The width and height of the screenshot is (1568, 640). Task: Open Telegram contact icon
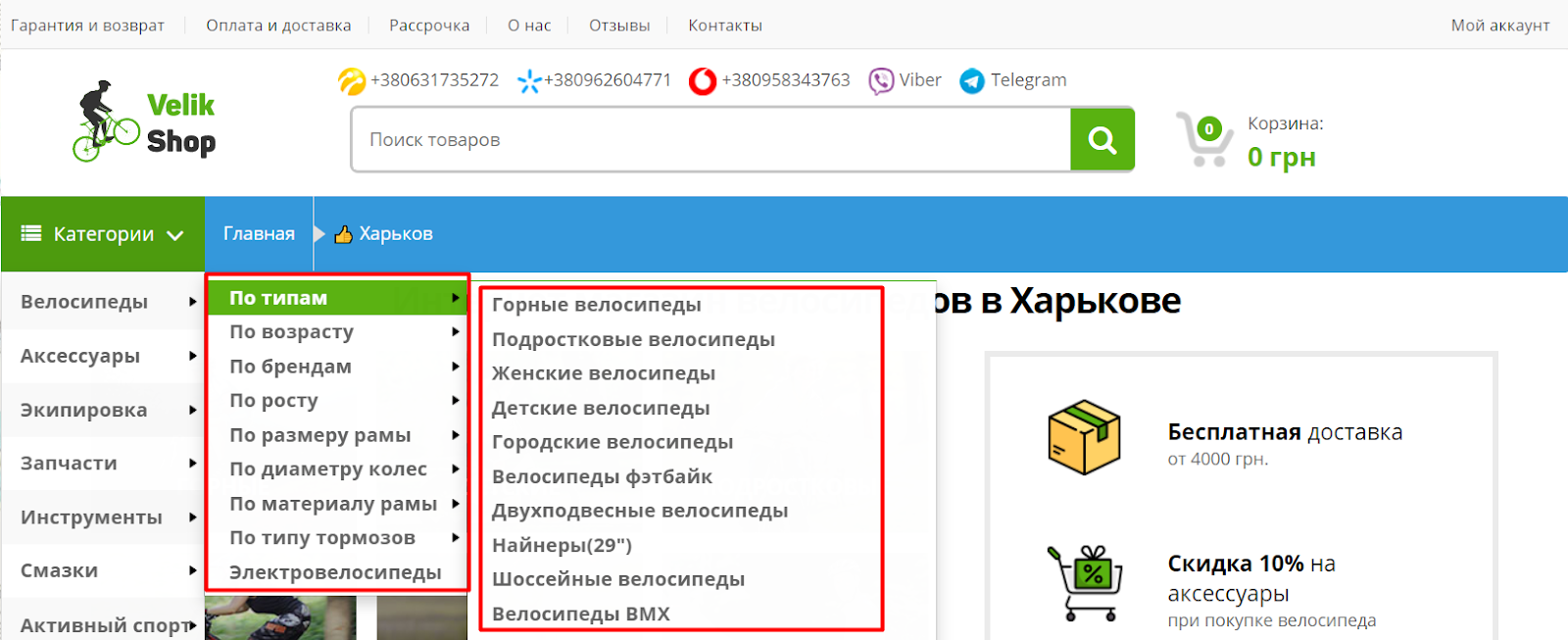[x=971, y=80]
